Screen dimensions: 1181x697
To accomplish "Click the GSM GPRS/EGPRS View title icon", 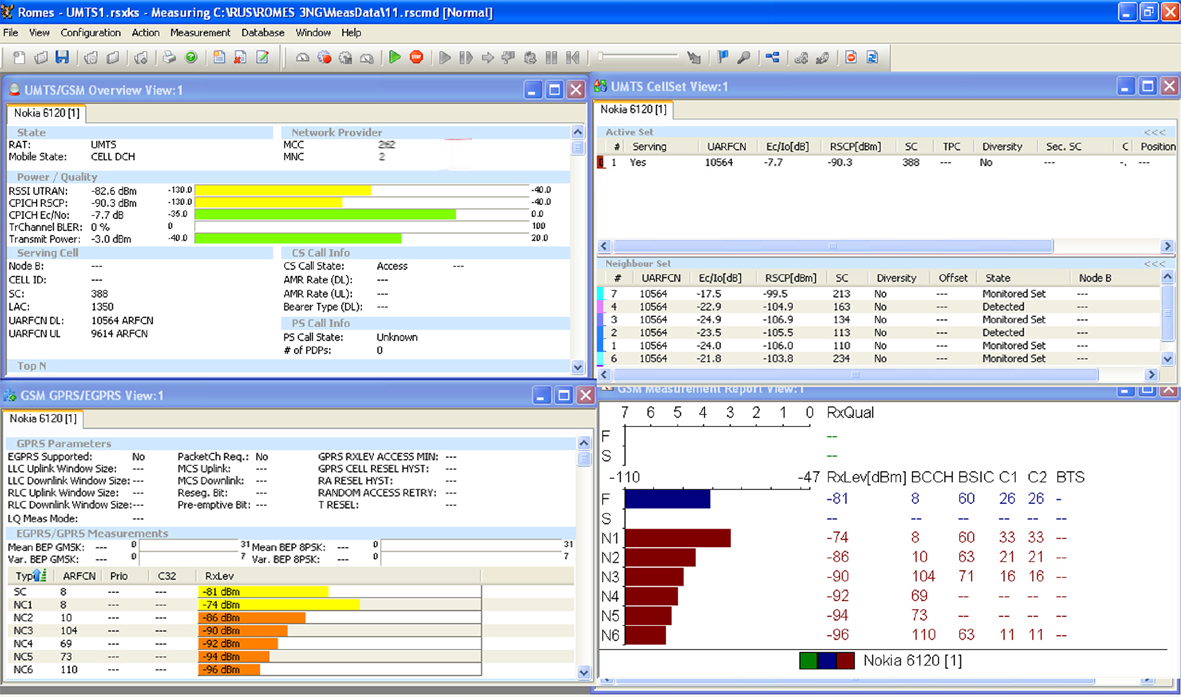I will [x=10, y=395].
